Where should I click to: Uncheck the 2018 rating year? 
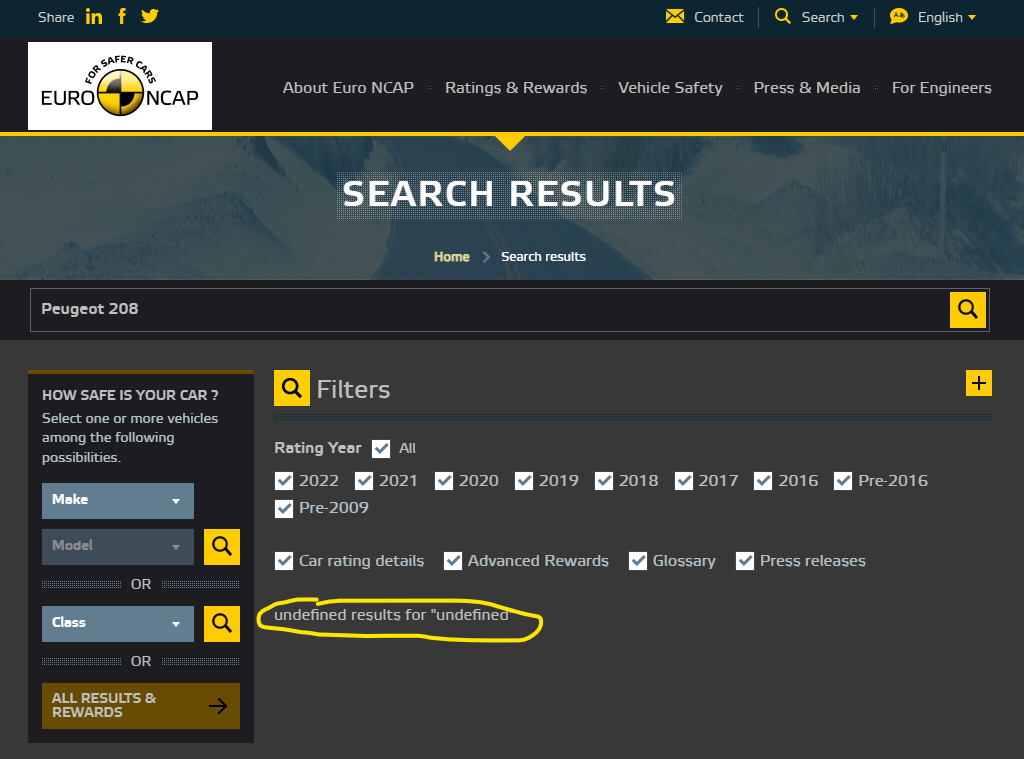pyautogui.click(x=604, y=481)
